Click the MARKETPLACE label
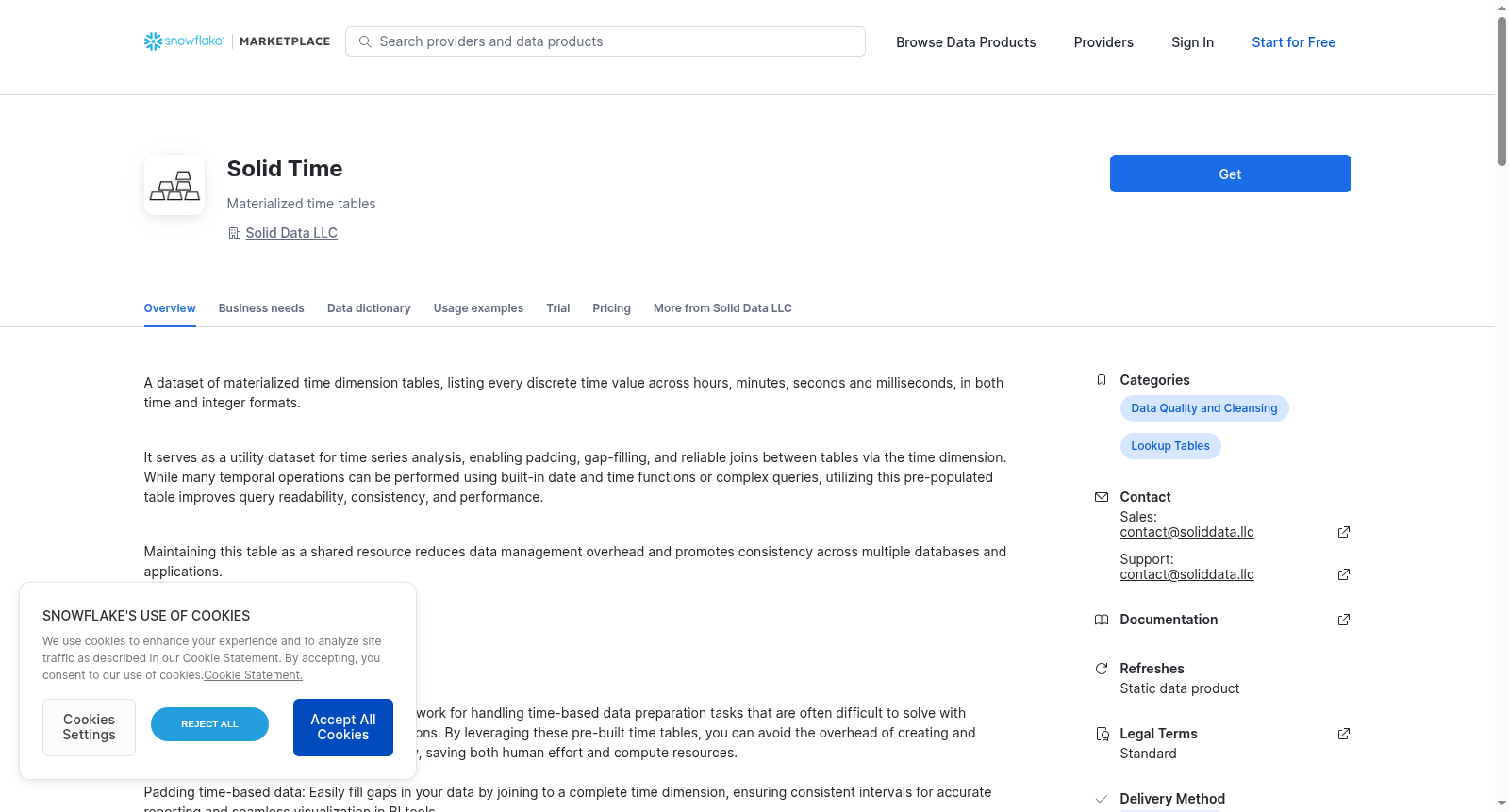This screenshot has width=1509, height=812. click(285, 41)
